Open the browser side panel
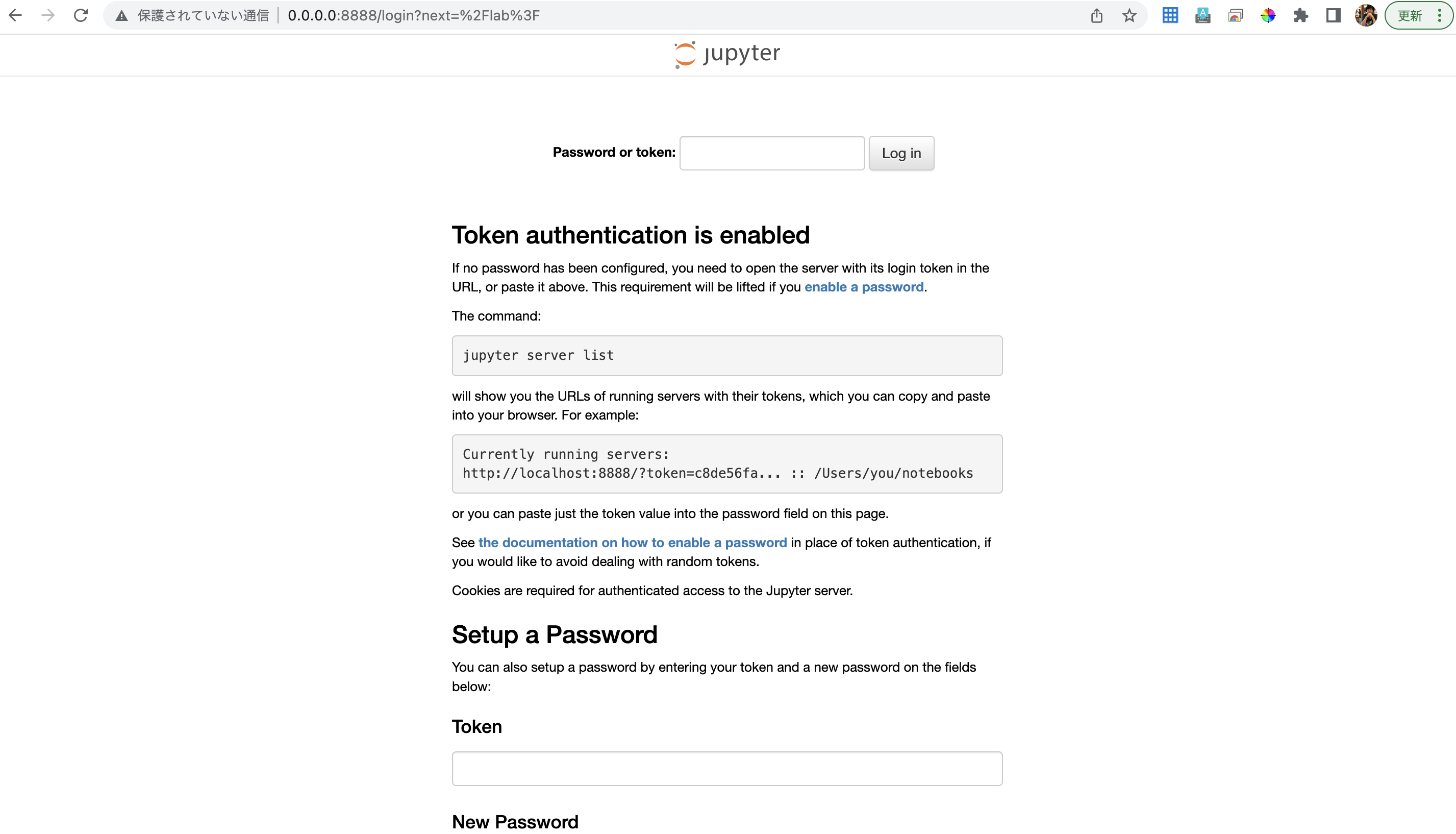Viewport: 1456px width, 834px height. (1334, 15)
